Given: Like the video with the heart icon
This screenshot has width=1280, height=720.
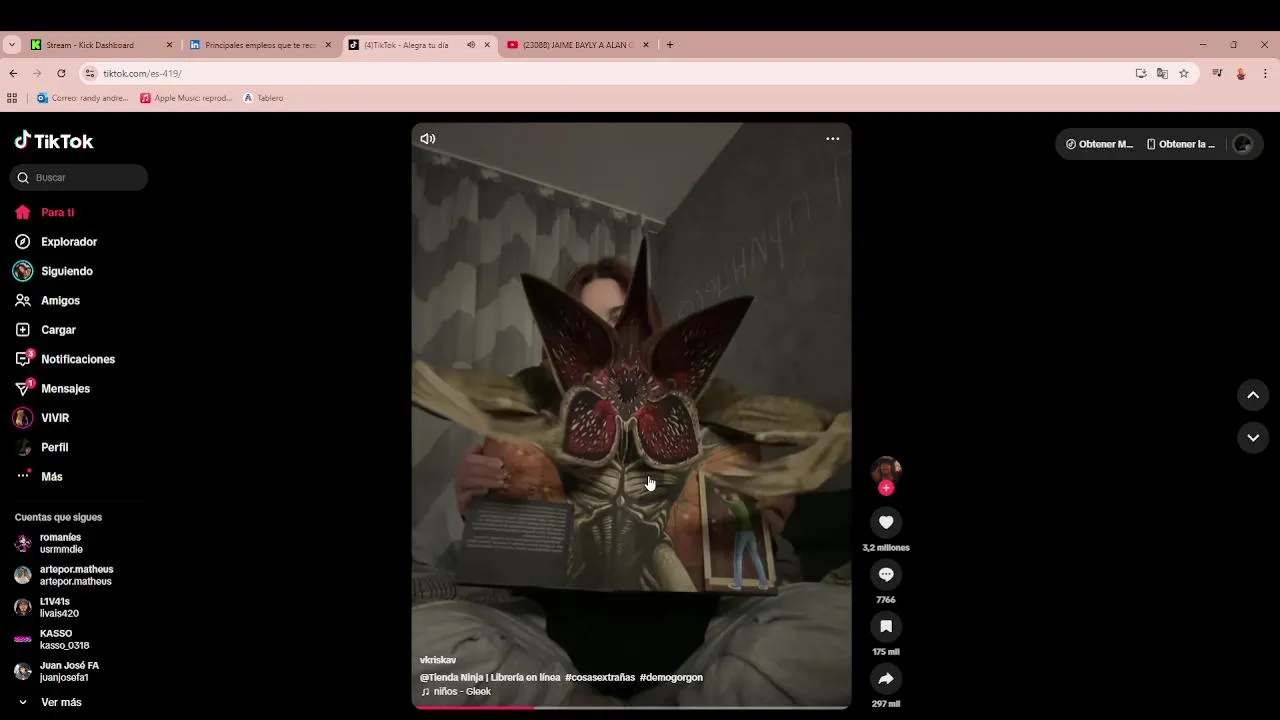Looking at the screenshot, I should pyautogui.click(x=886, y=522).
